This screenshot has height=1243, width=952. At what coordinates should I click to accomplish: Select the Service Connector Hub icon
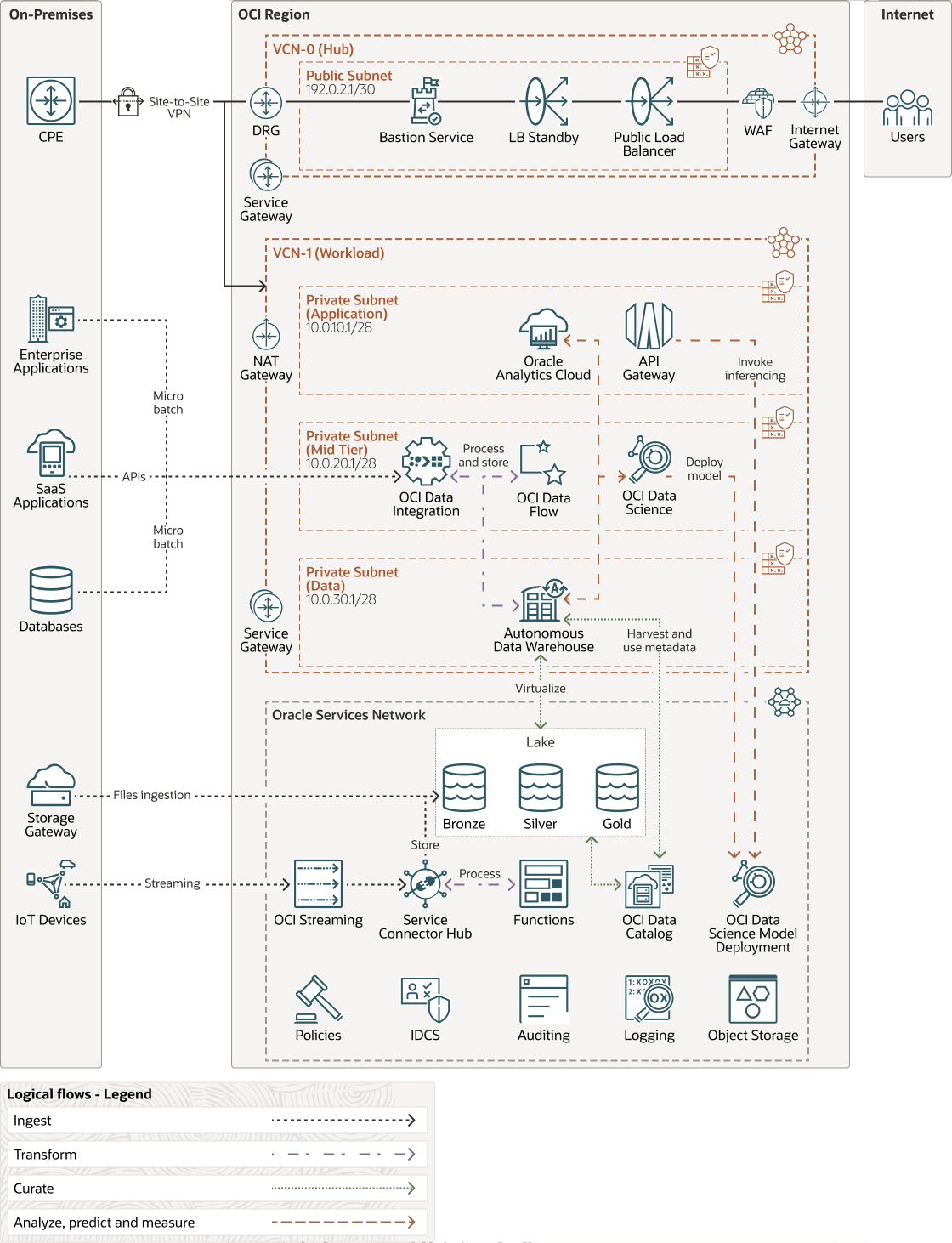[x=425, y=884]
